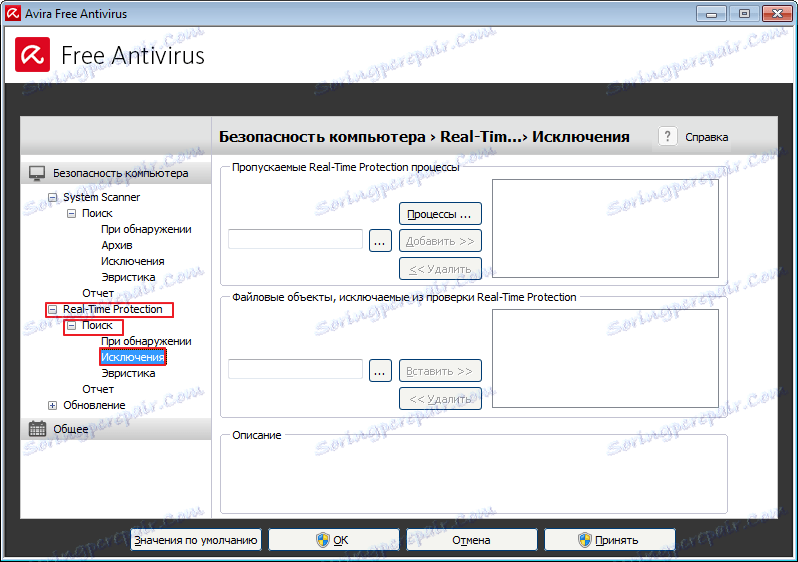Click << Удалить in file objects group
The height and width of the screenshot is (562, 798).
[x=440, y=399]
